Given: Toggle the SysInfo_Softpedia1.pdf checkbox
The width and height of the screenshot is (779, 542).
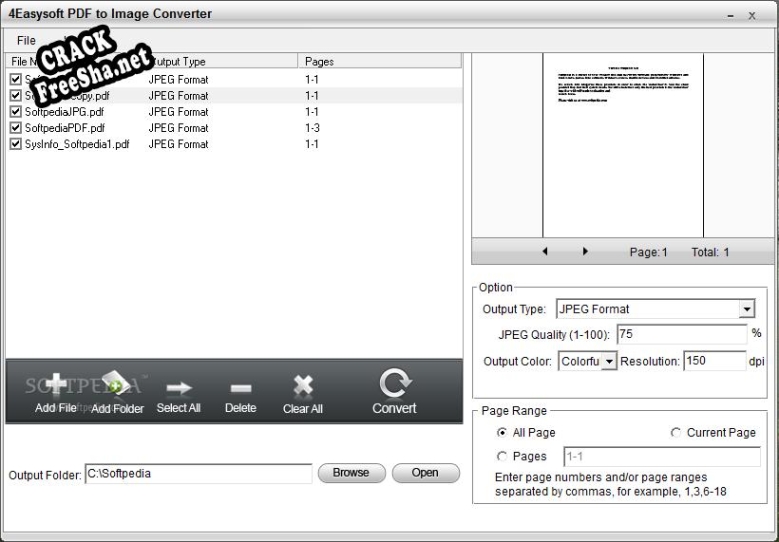Looking at the screenshot, I should pos(15,144).
